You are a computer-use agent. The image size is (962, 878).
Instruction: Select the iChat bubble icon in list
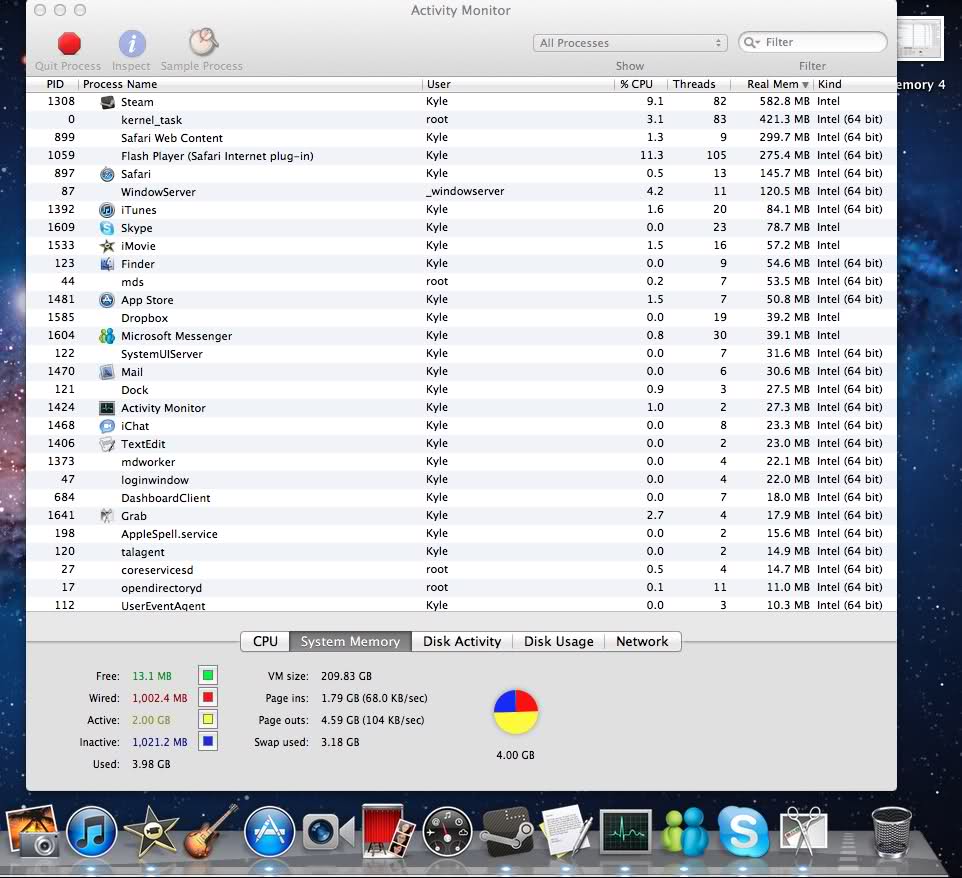coord(107,426)
